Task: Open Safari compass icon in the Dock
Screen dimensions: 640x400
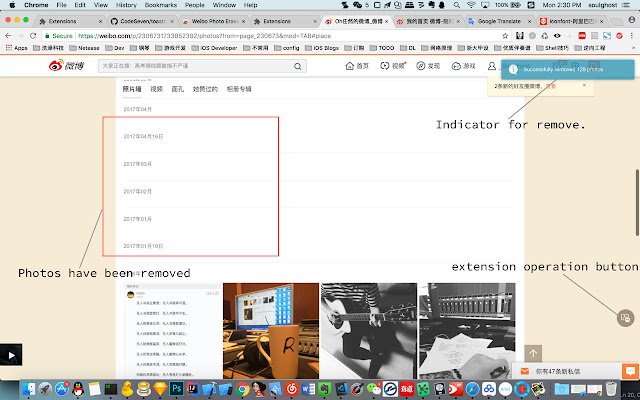Action: (472, 389)
